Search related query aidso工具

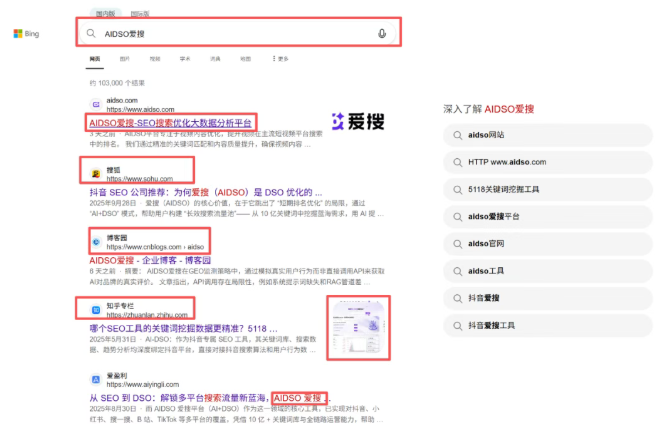pos(547,271)
